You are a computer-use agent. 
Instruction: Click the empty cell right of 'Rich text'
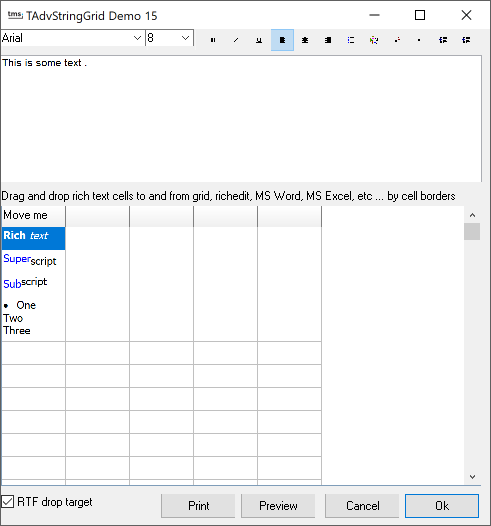[98, 239]
